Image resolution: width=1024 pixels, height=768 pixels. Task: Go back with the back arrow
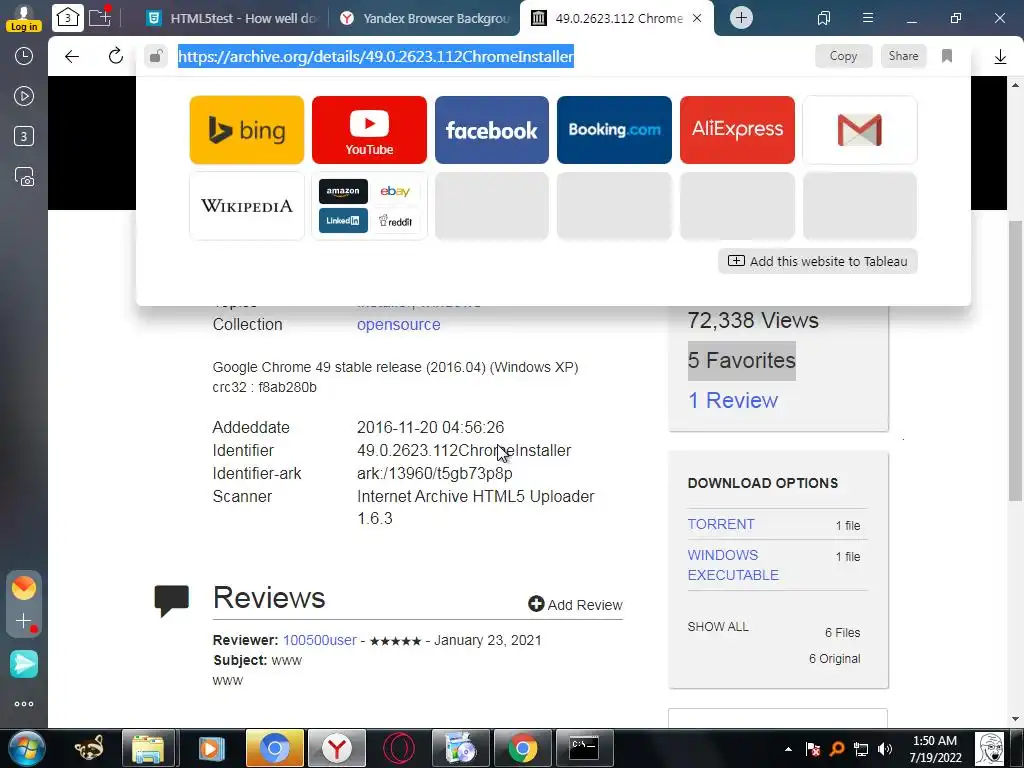(x=72, y=57)
